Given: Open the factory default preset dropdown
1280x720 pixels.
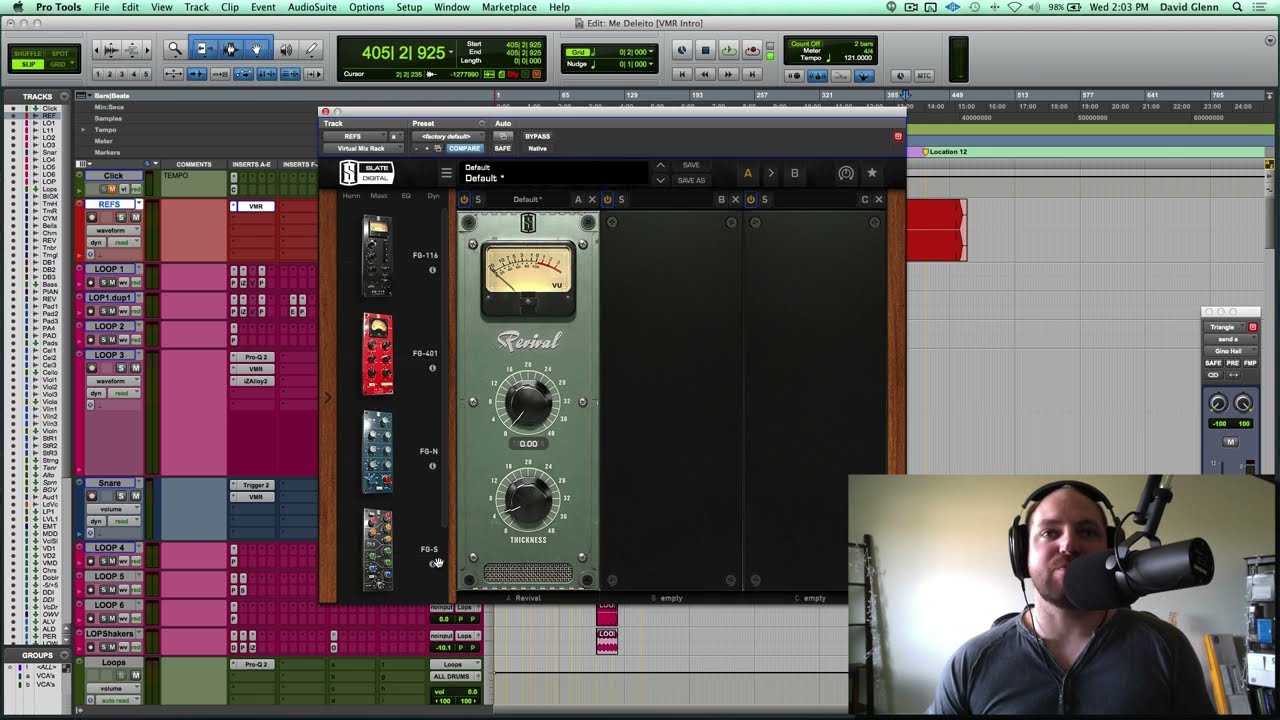Looking at the screenshot, I should tap(447, 136).
